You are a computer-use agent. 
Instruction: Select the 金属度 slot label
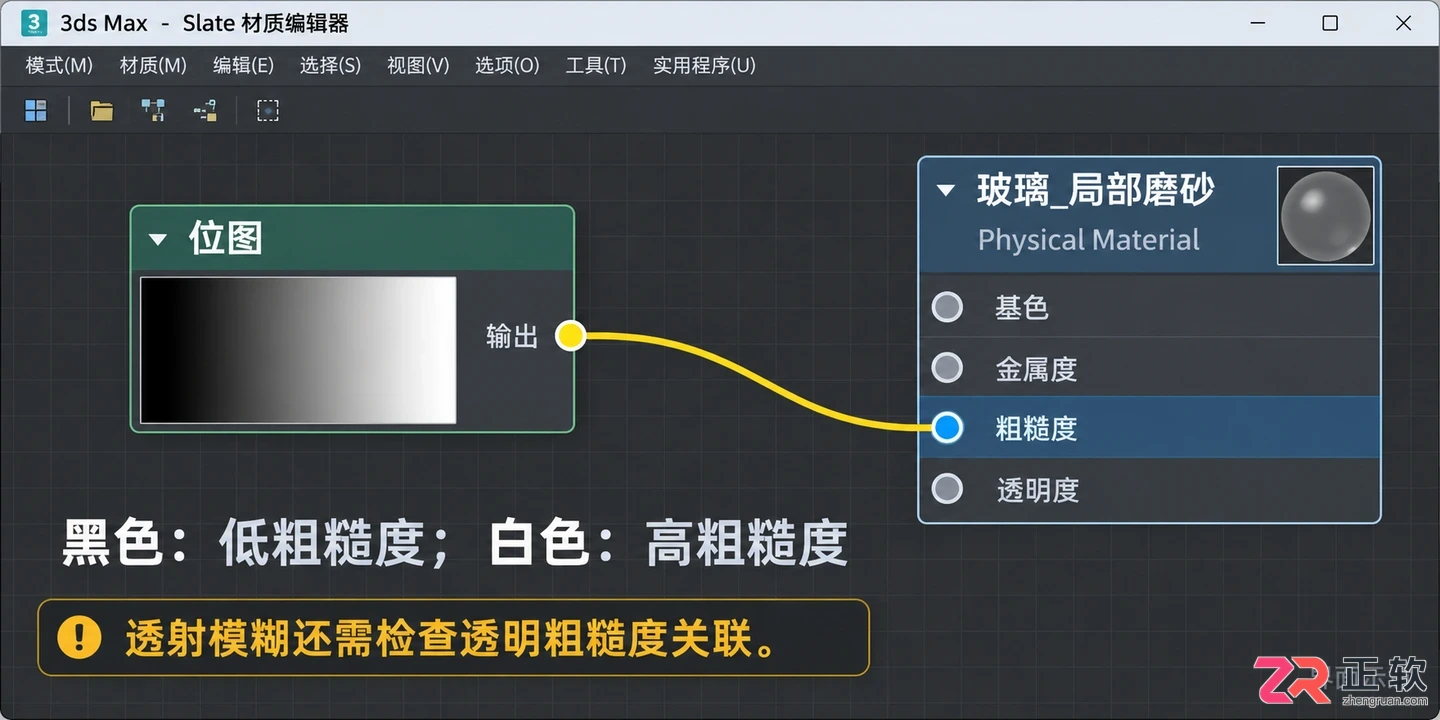[1036, 369]
